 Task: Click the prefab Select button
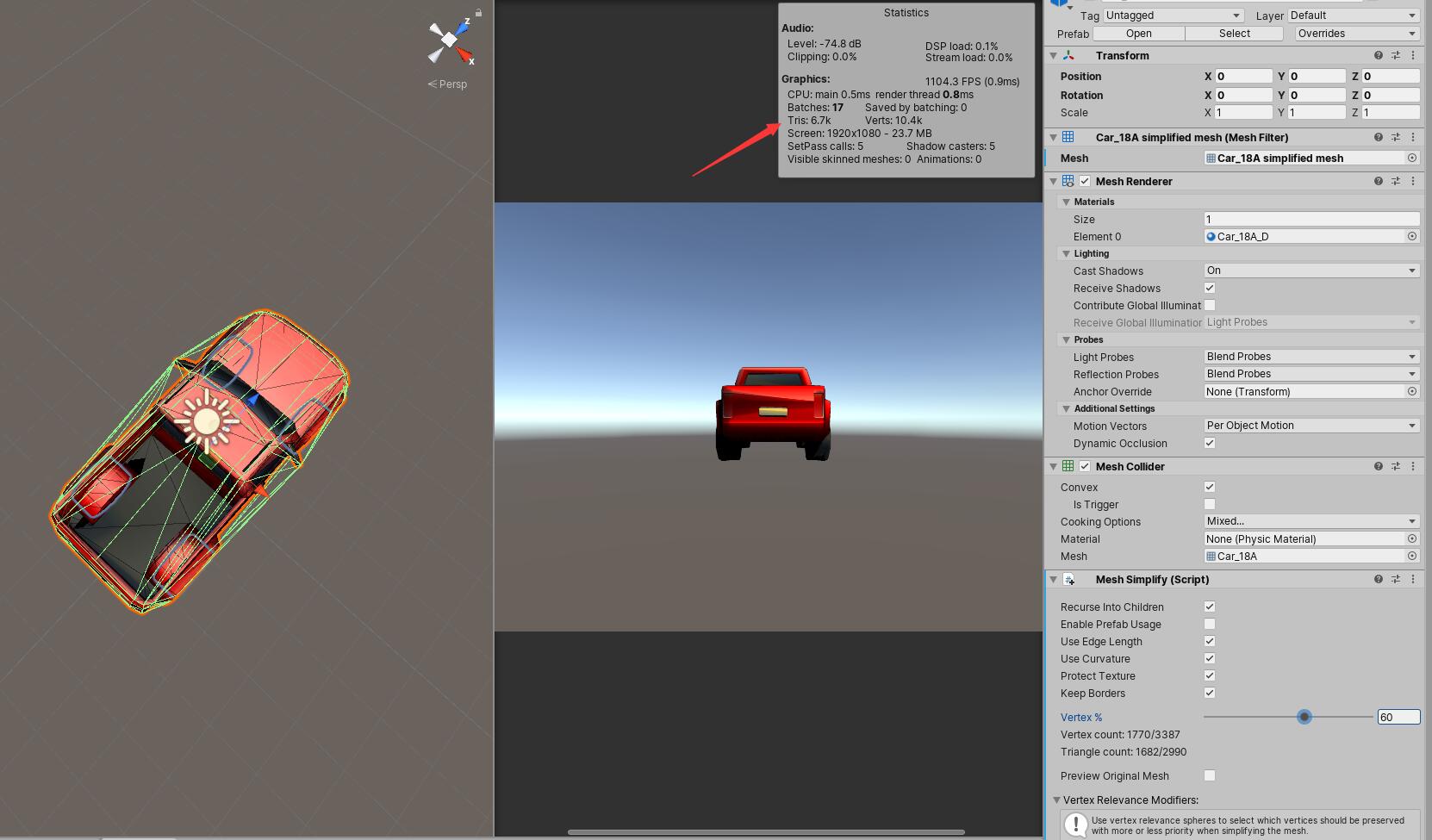pyautogui.click(x=1234, y=33)
